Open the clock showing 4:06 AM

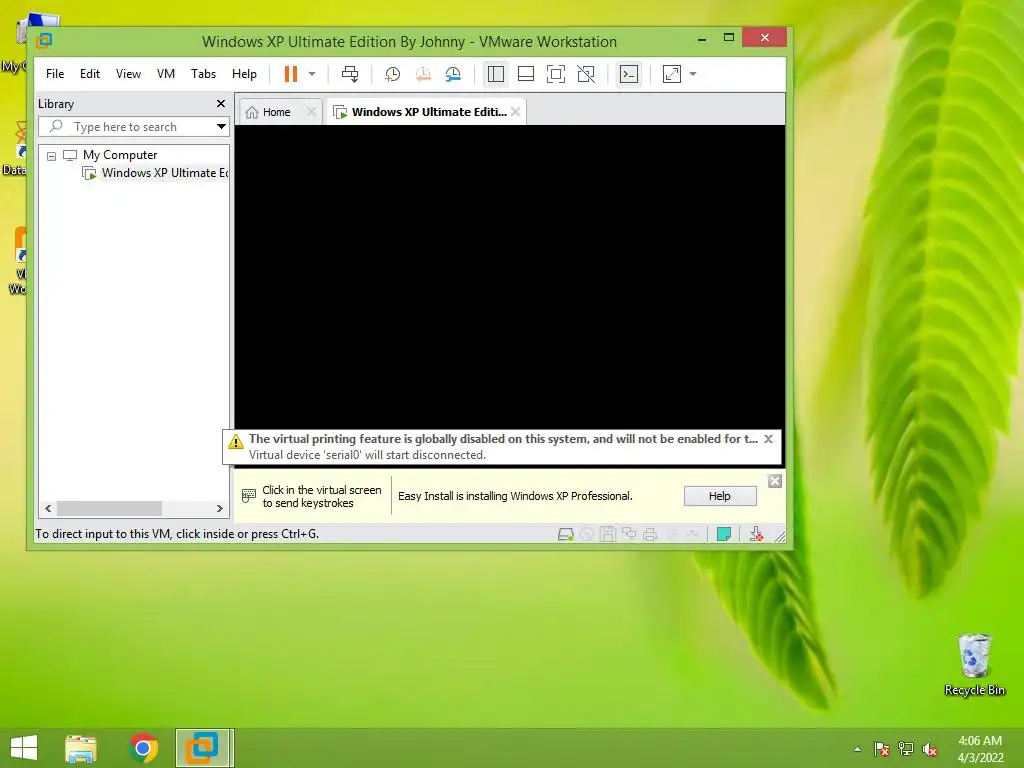click(x=980, y=749)
